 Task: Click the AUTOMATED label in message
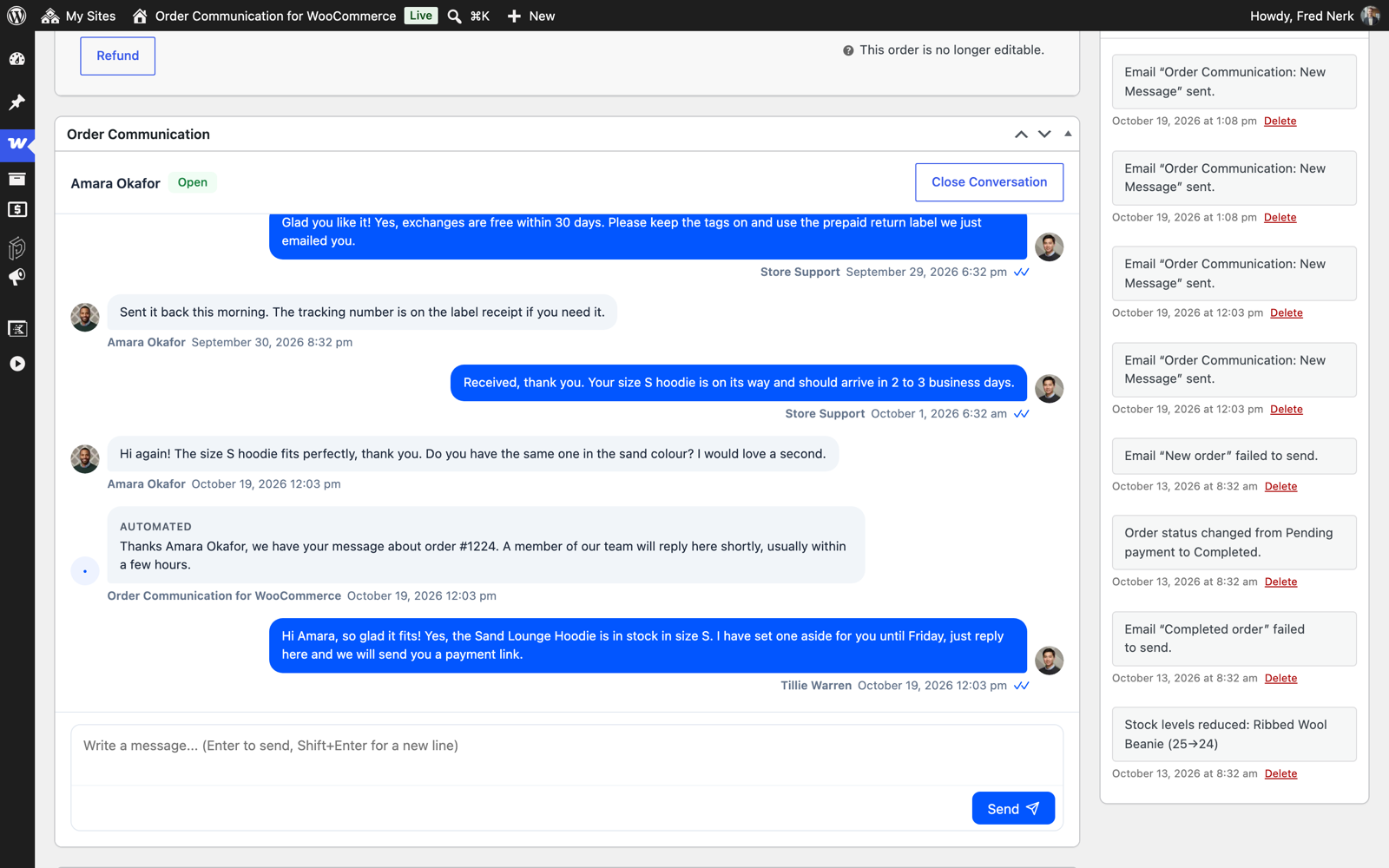(155, 527)
